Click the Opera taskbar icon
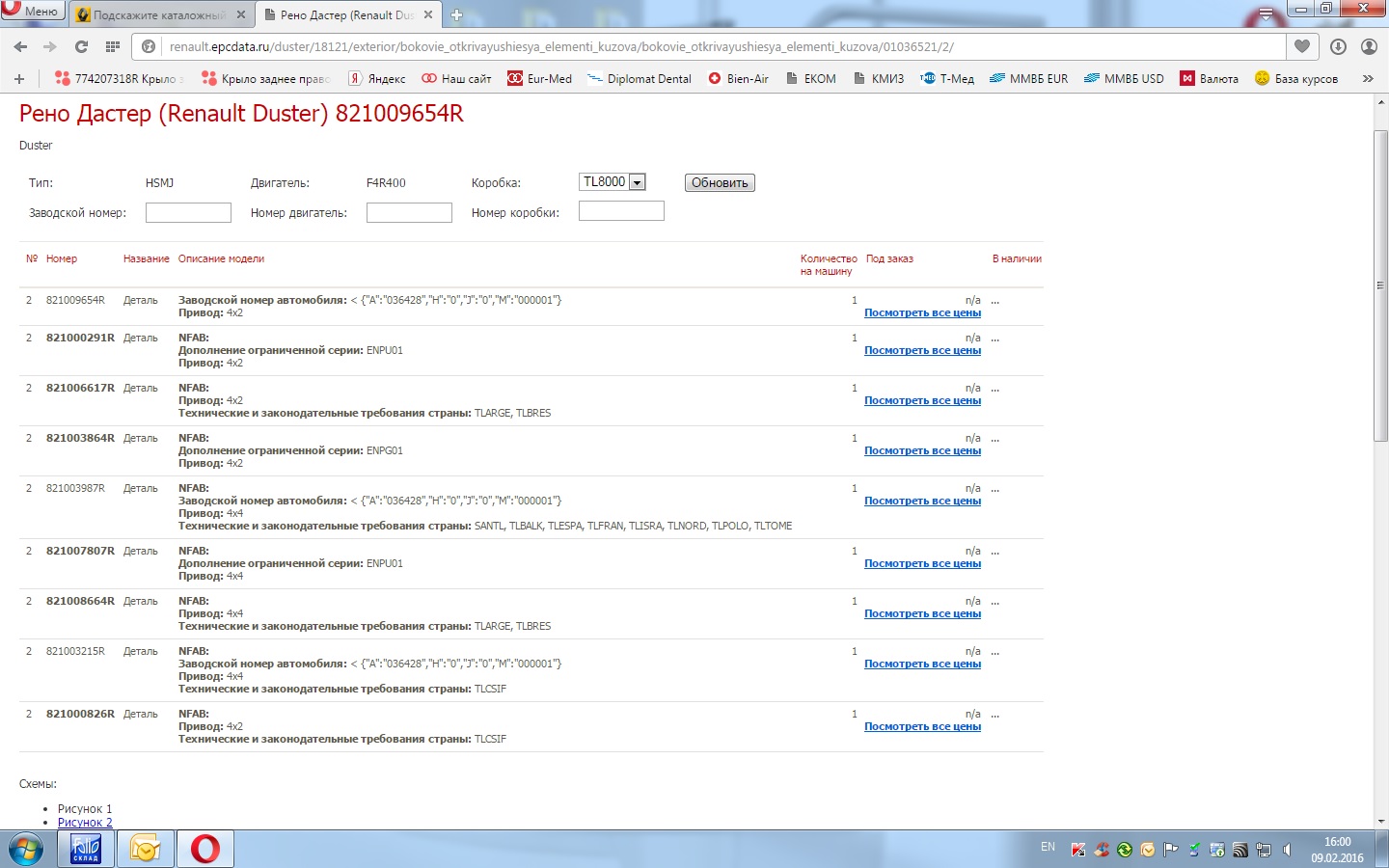The height and width of the screenshot is (868, 1389). [205, 849]
